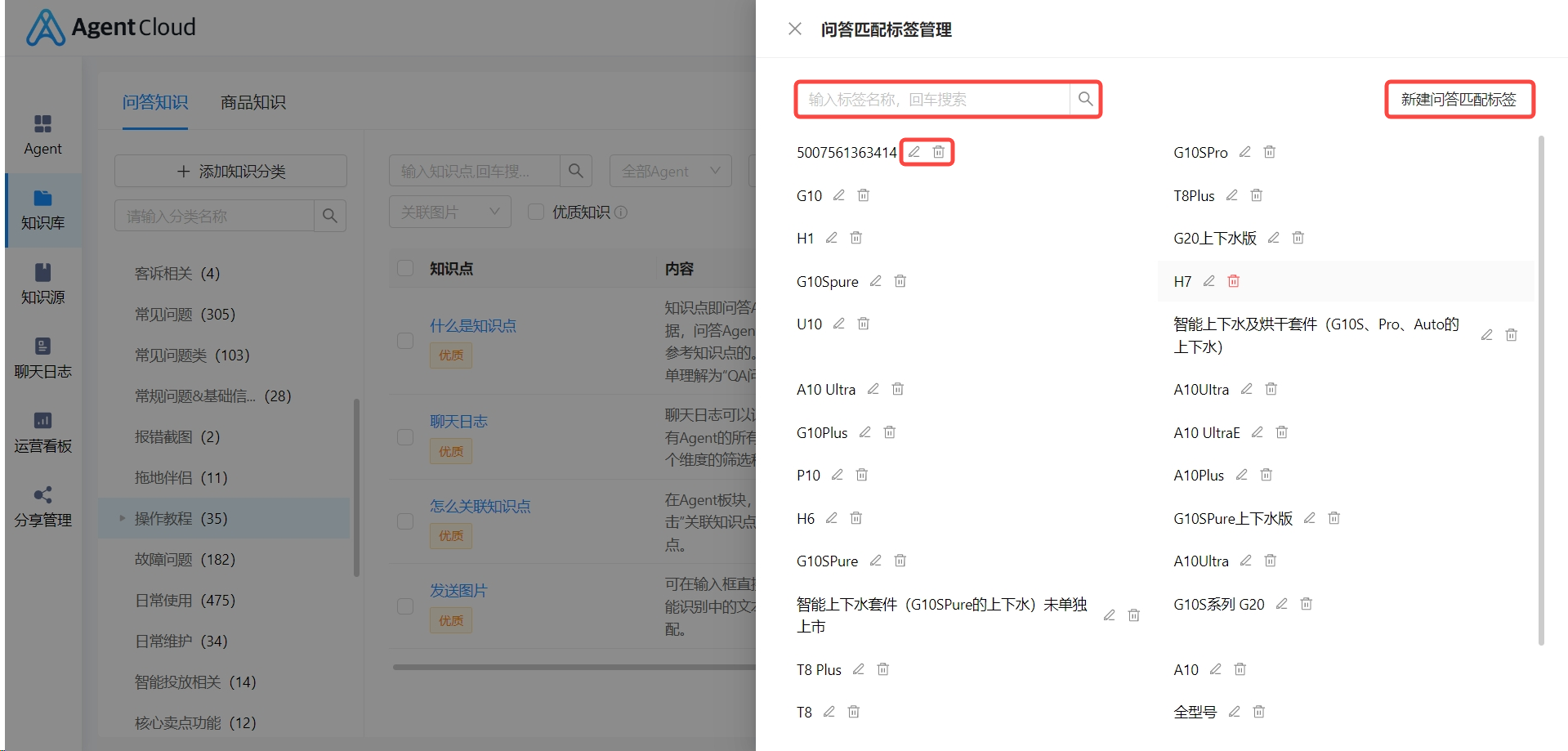Show info tooltip for 优质知识

(x=621, y=212)
